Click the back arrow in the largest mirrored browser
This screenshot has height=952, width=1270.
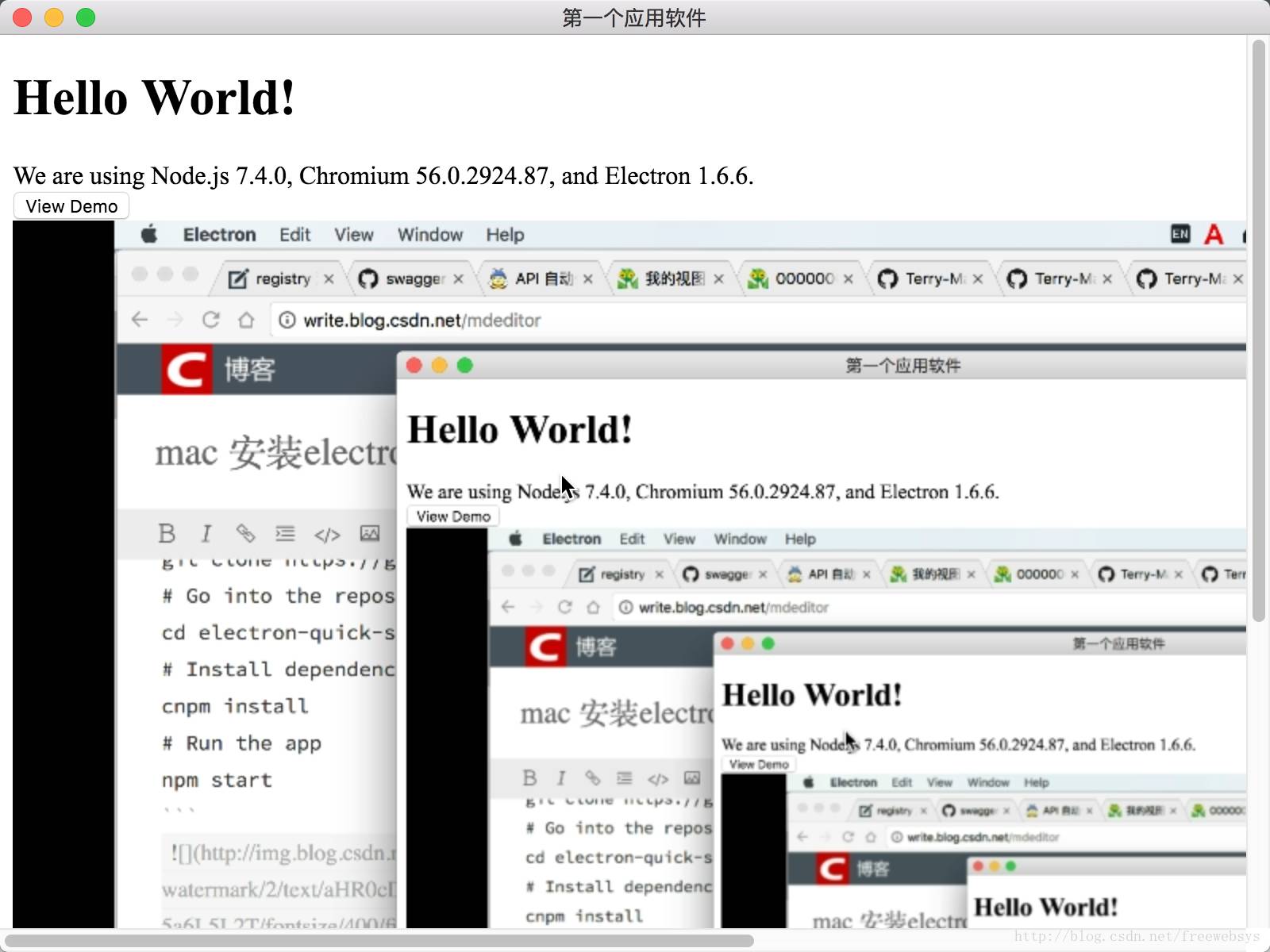pyautogui.click(x=140, y=320)
